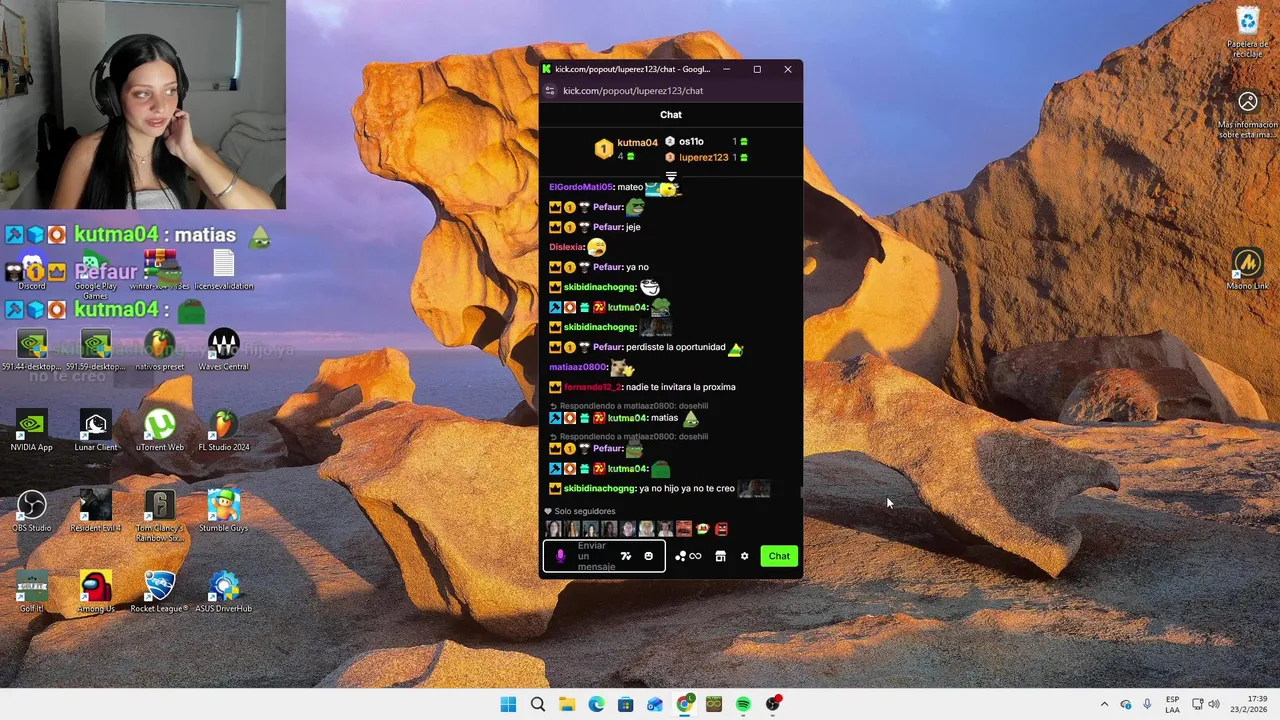Open Lunar Client desktop shortcut
This screenshot has height=720, width=1280.
(x=96, y=432)
